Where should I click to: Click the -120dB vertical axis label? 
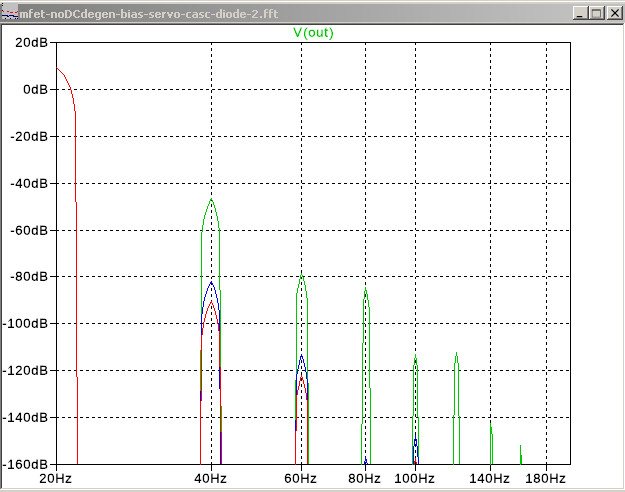point(25,370)
